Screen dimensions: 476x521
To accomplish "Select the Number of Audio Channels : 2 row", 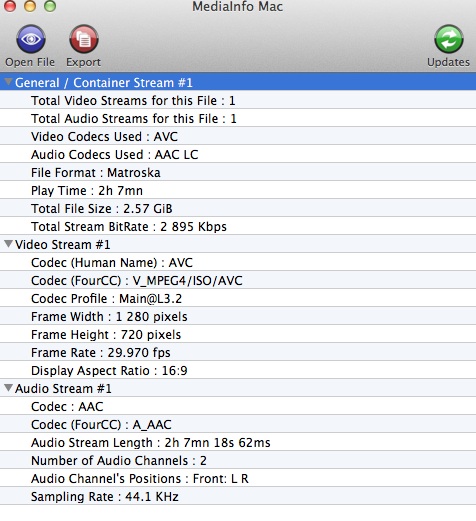I will [x=238, y=460].
